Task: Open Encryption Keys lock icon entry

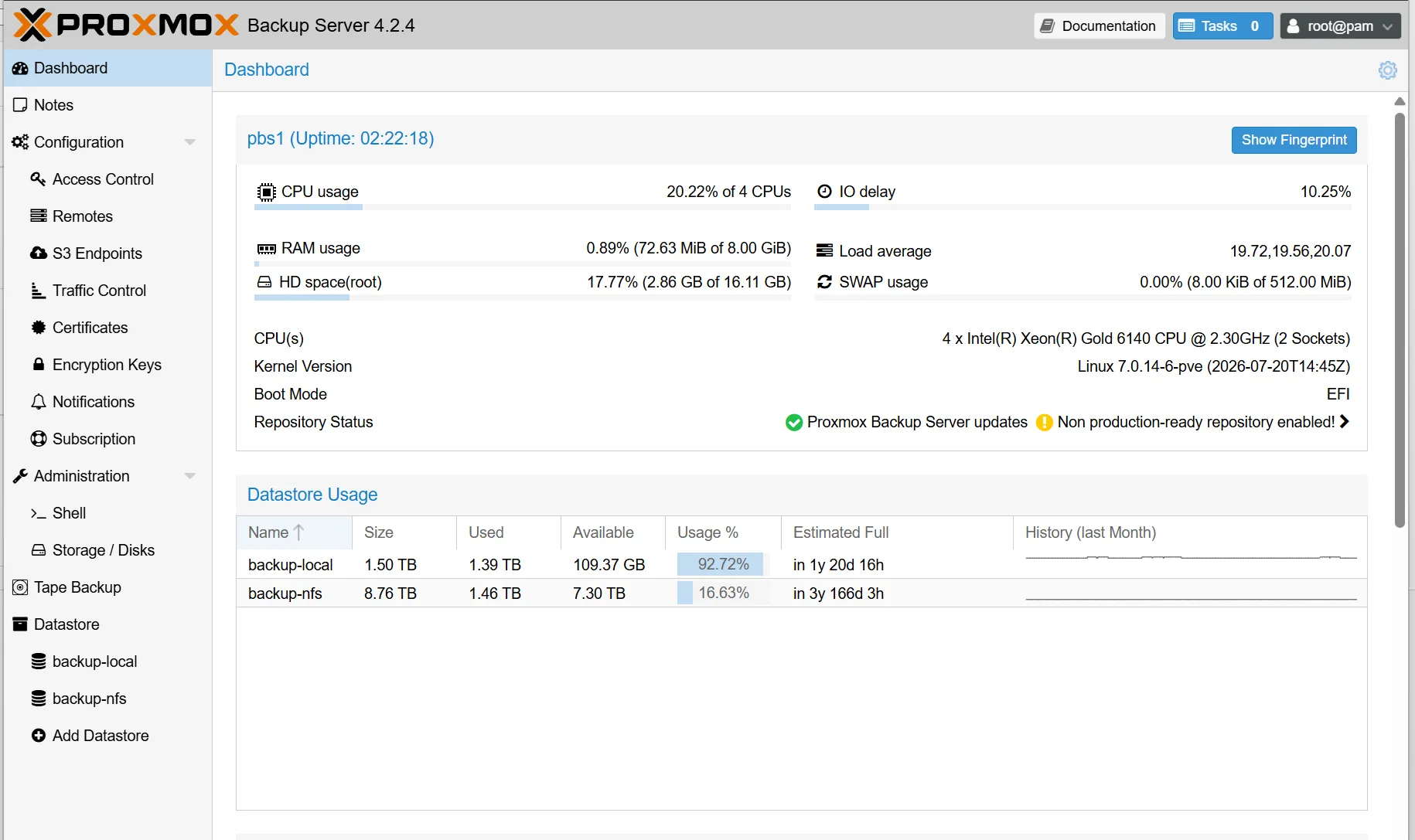Action: 107,365
